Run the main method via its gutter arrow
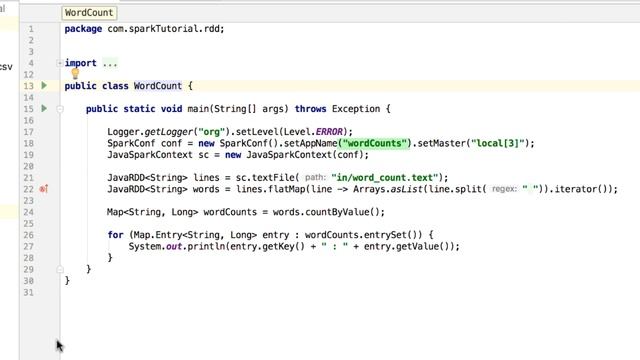Image resolution: width=640 pixels, height=360 pixels. pyautogui.click(x=44, y=109)
